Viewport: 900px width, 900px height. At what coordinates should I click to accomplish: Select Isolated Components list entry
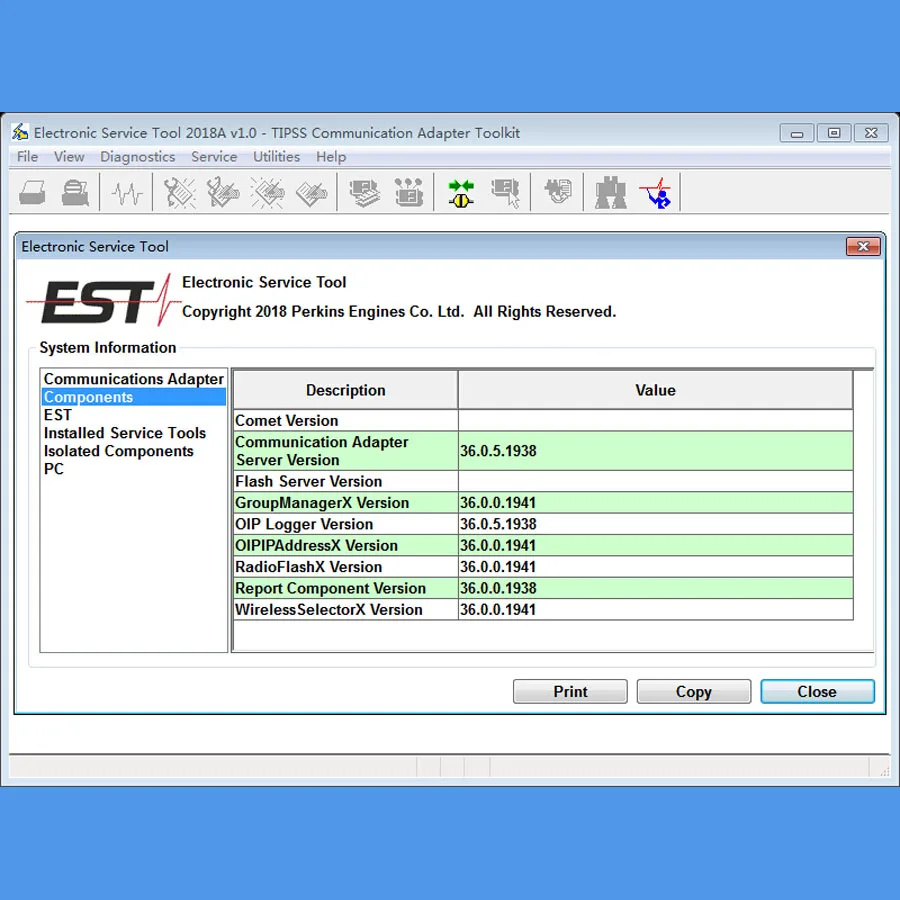[134, 451]
